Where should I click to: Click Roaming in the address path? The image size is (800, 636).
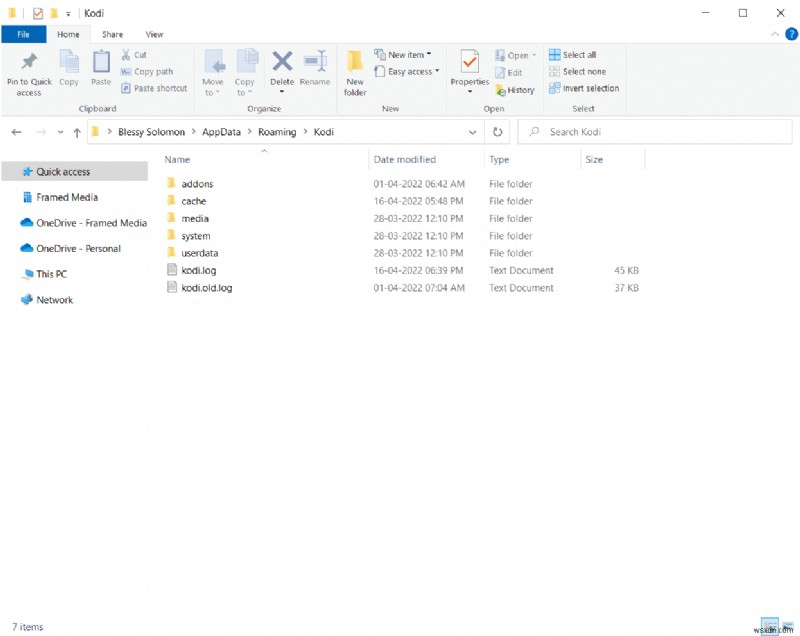[277, 132]
